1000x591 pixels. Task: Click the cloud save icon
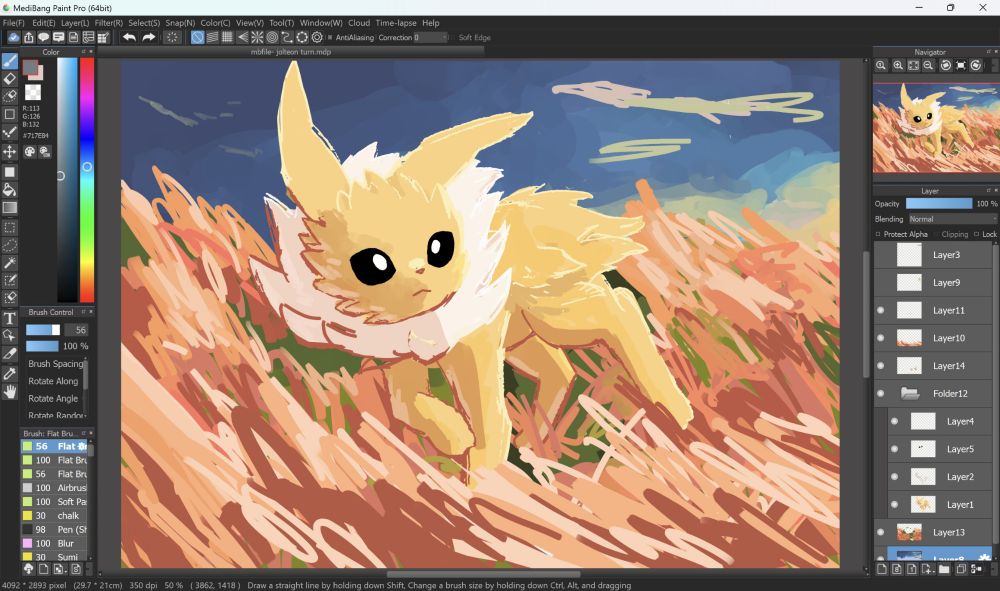point(13,37)
